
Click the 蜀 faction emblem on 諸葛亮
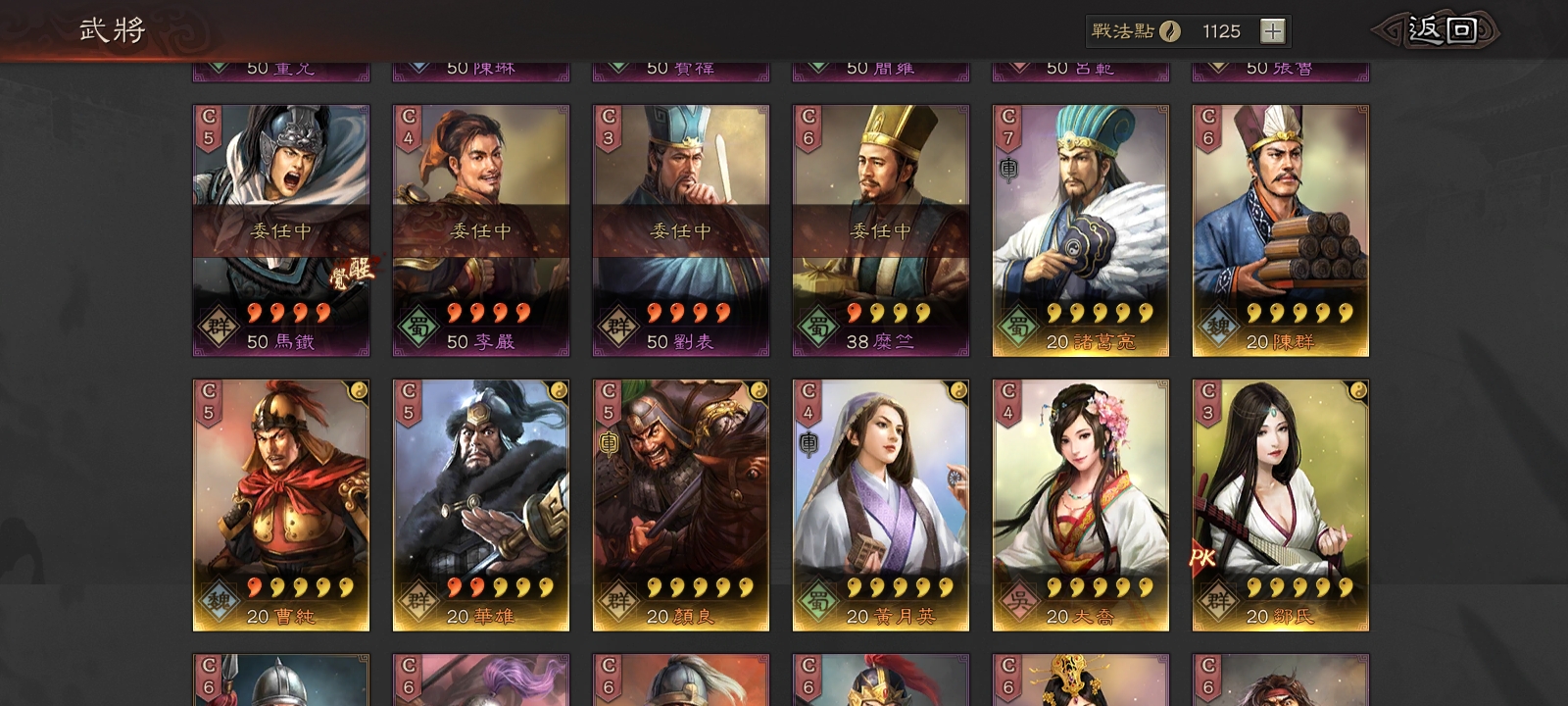point(1016,328)
